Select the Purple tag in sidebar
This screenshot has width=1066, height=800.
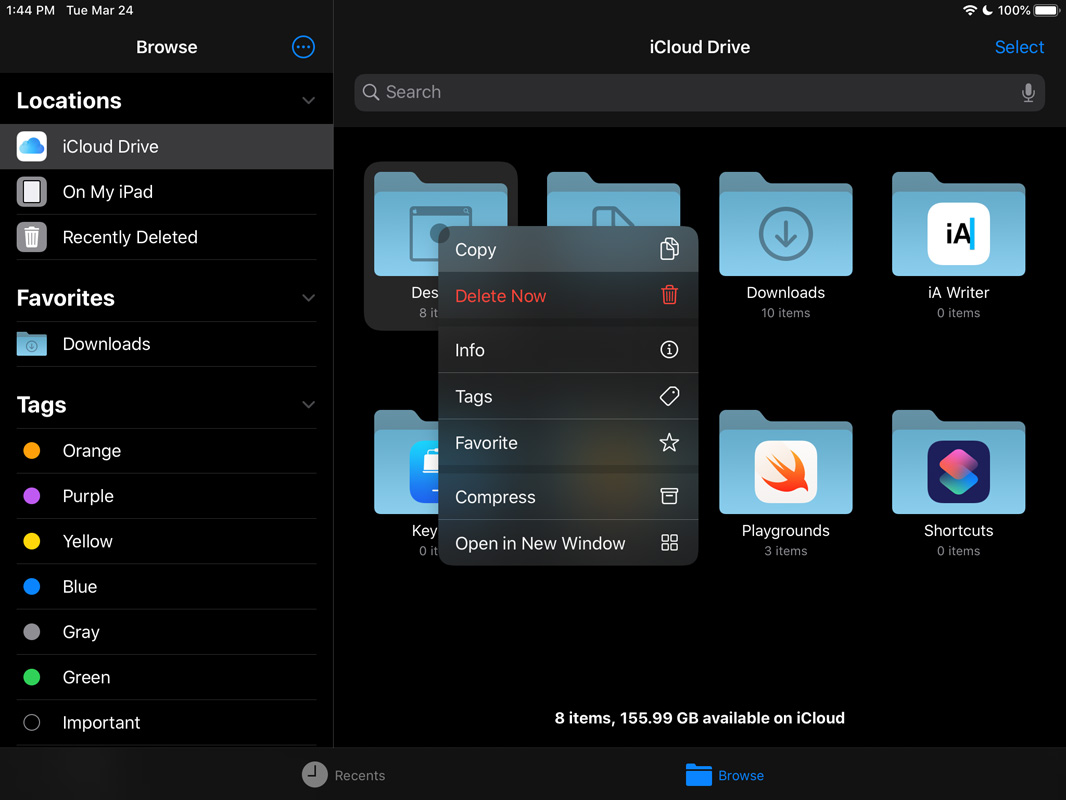tap(88, 496)
